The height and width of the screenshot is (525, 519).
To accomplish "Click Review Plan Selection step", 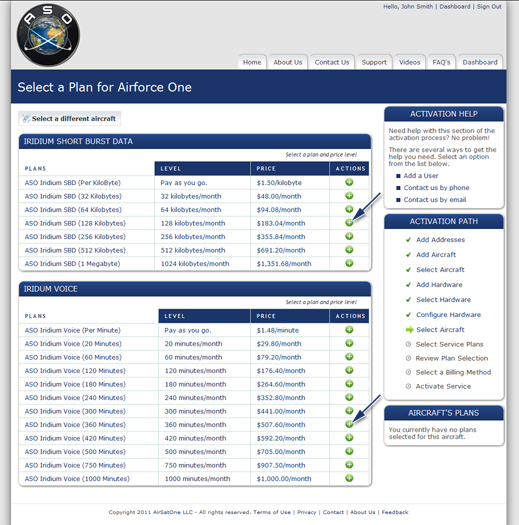I will (452, 359).
